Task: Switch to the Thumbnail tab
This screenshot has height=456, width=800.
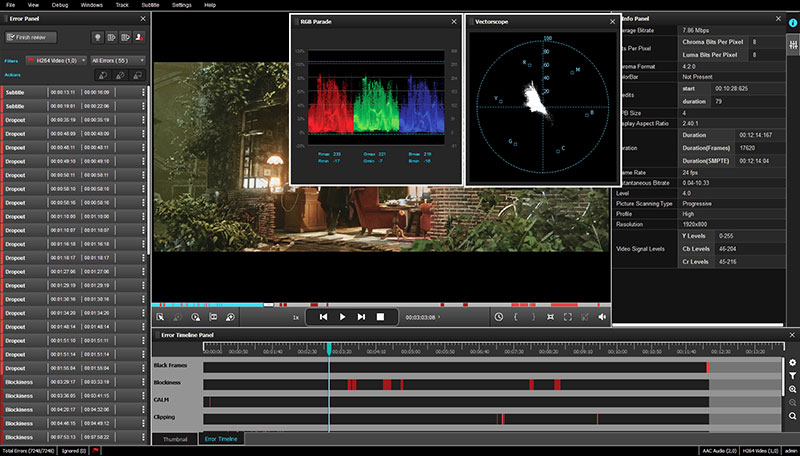Action: click(x=175, y=439)
